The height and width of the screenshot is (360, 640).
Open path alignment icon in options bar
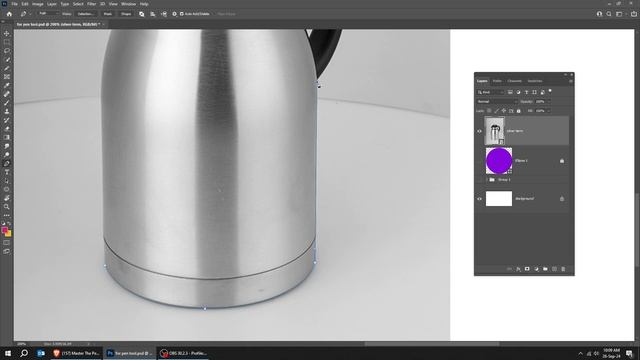pyautogui.click(x=153, y=14)
